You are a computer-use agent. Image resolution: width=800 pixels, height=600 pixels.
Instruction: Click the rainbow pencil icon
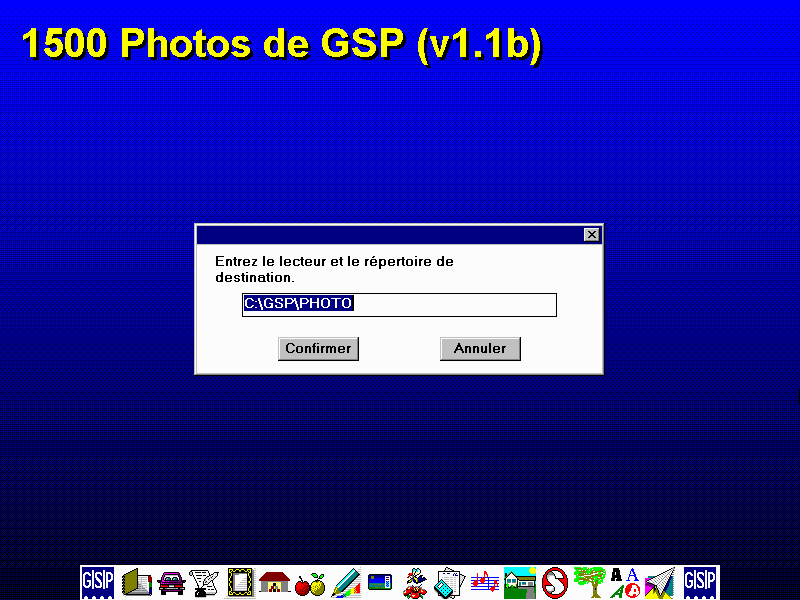pos(345,582)
